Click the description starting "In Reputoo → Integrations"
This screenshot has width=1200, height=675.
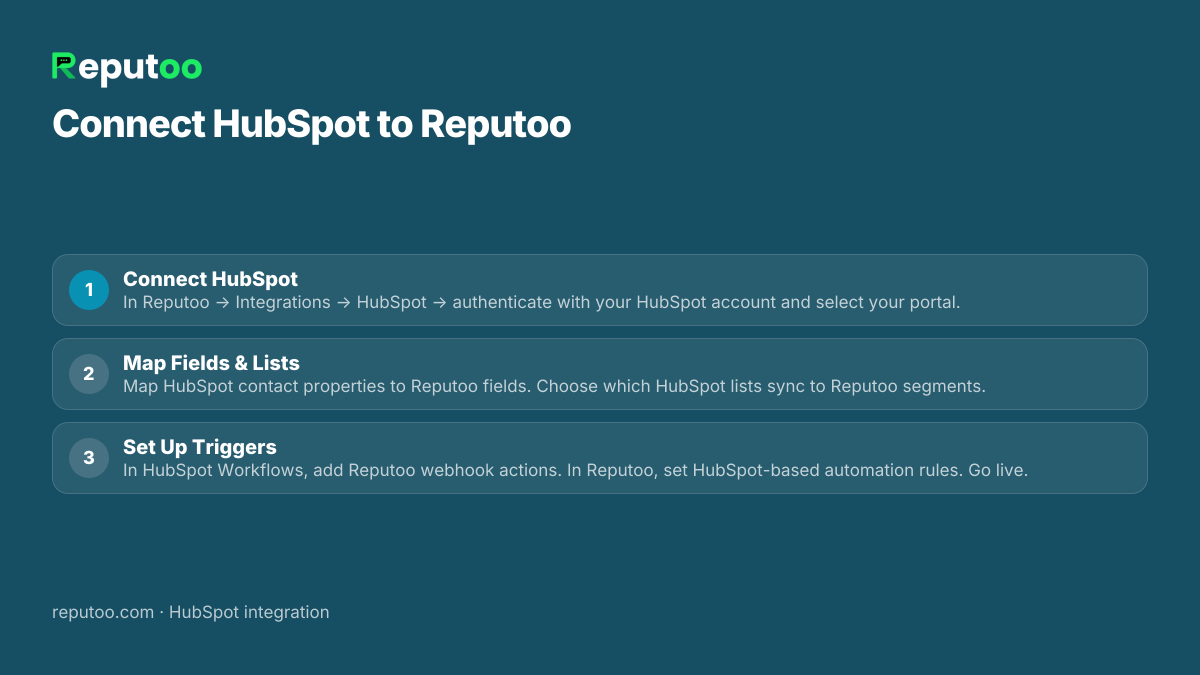pos(541,302)
